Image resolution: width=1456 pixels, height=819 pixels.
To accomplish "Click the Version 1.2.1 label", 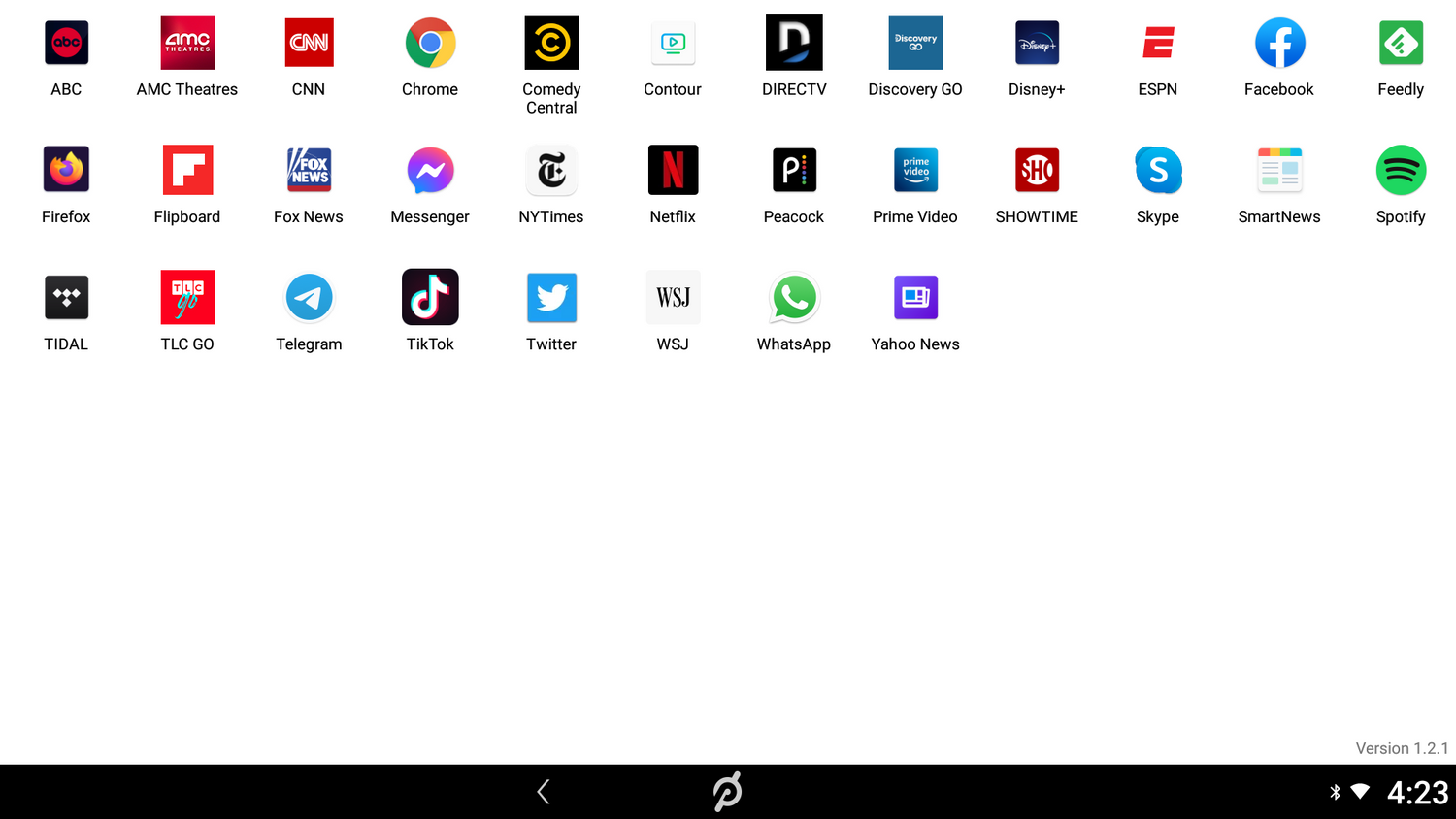I will (x=1401, y=748).
